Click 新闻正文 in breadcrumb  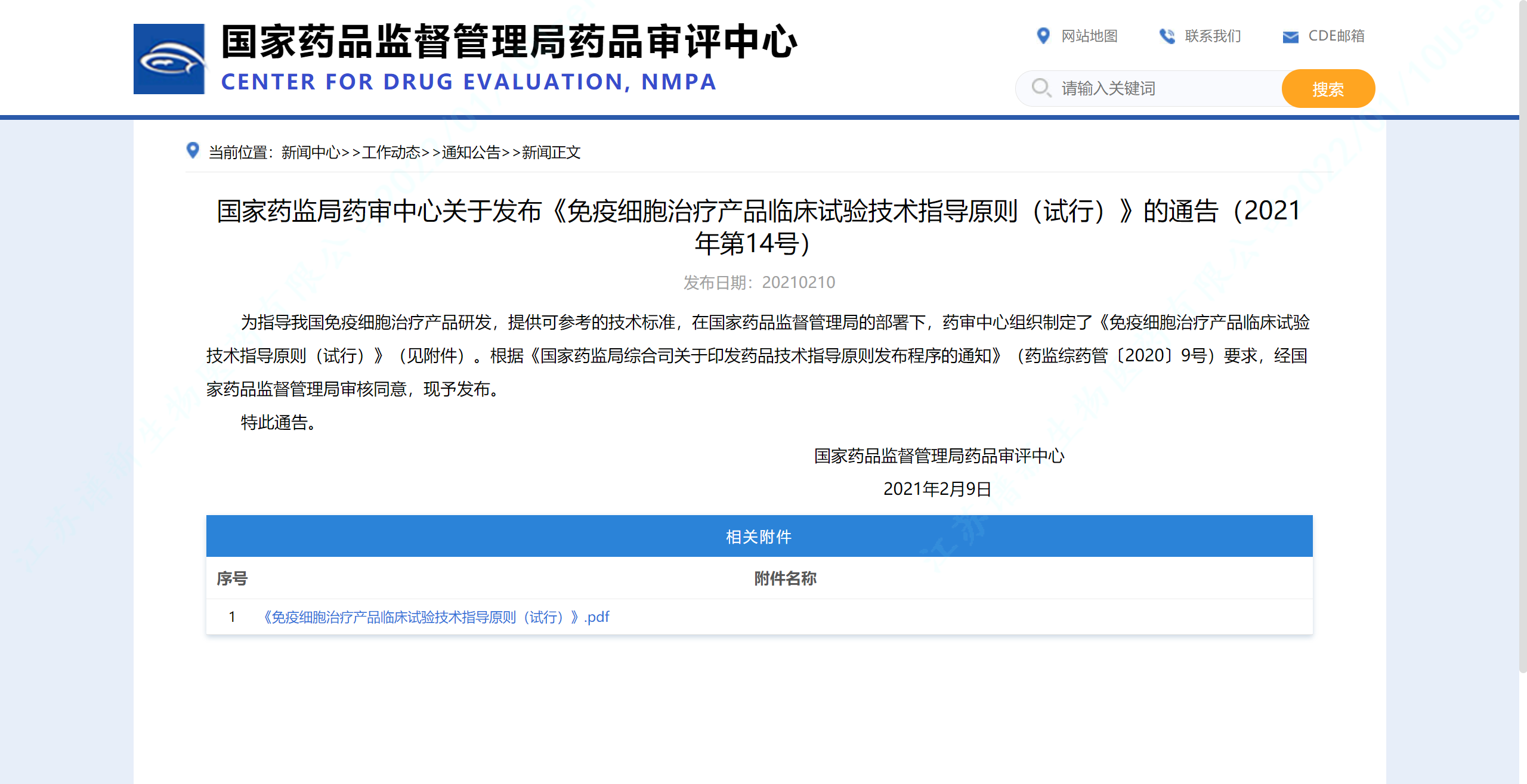(551, 153)
